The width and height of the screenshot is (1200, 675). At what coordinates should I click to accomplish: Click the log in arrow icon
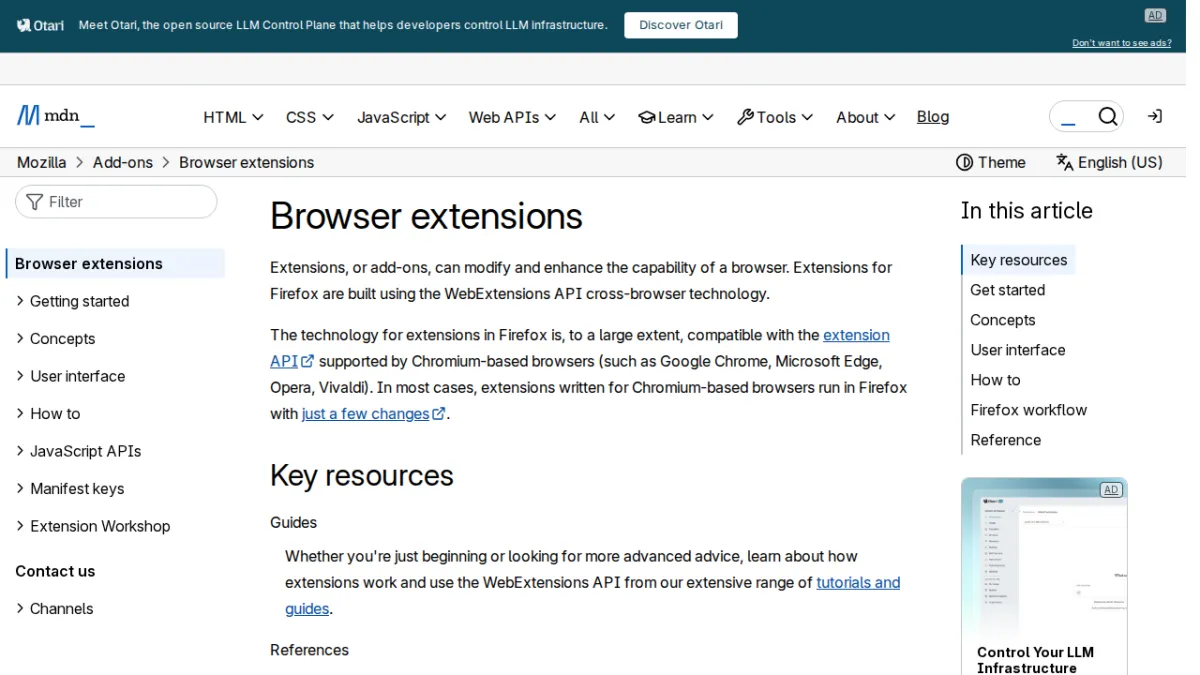point(1154,117)
